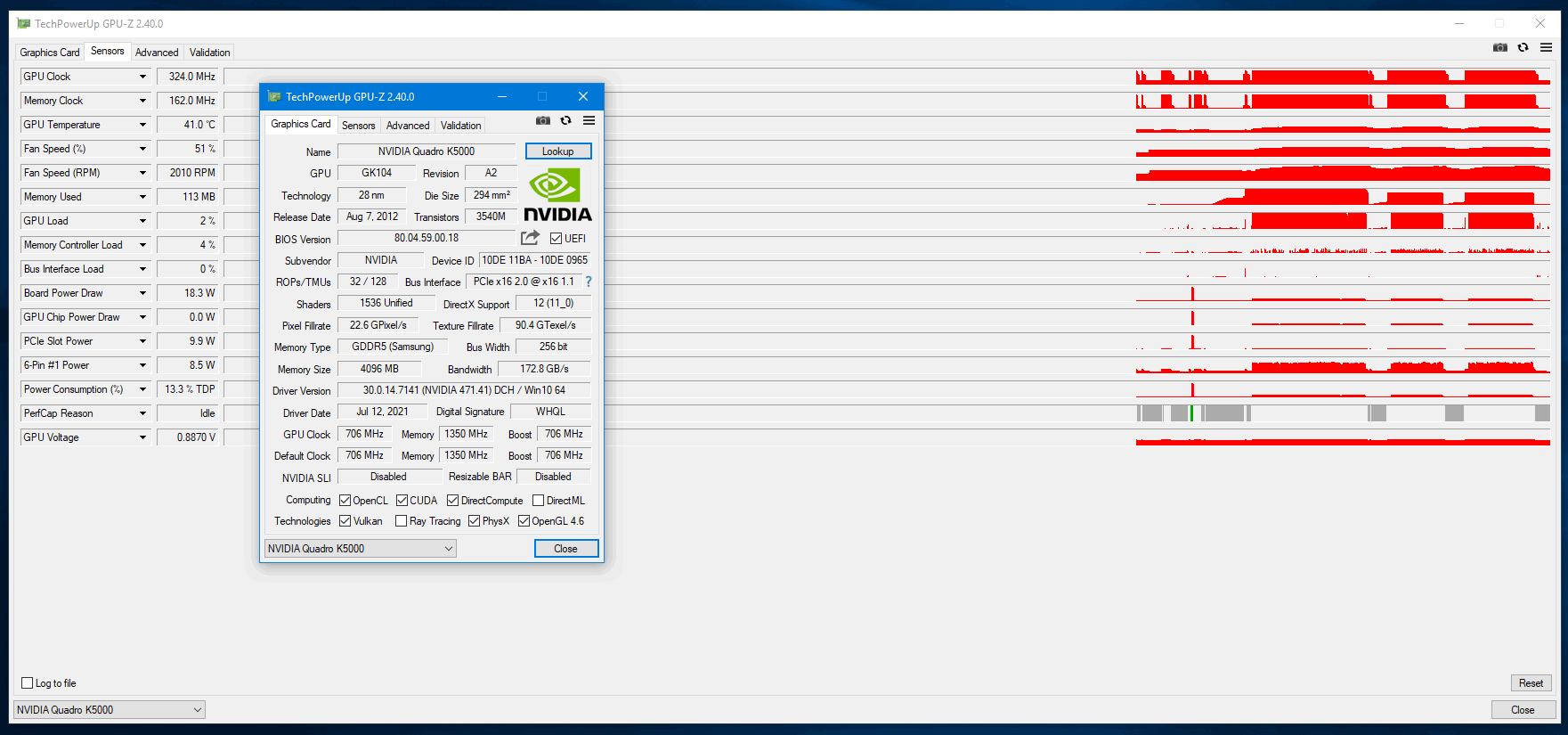This screenshot has height=735, width=1568.
Task: Open GPU Voltage sensor dropdown arrow
Action: pos(142,437)
